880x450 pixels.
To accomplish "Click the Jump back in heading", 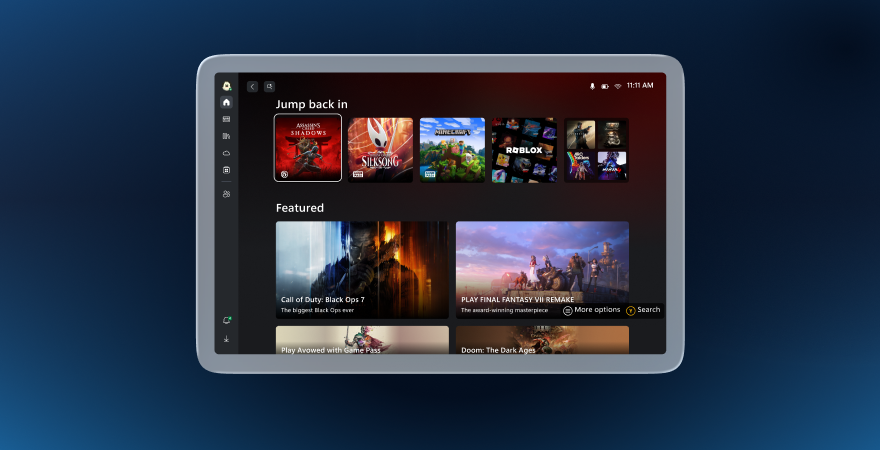I will tap(311, 104).
